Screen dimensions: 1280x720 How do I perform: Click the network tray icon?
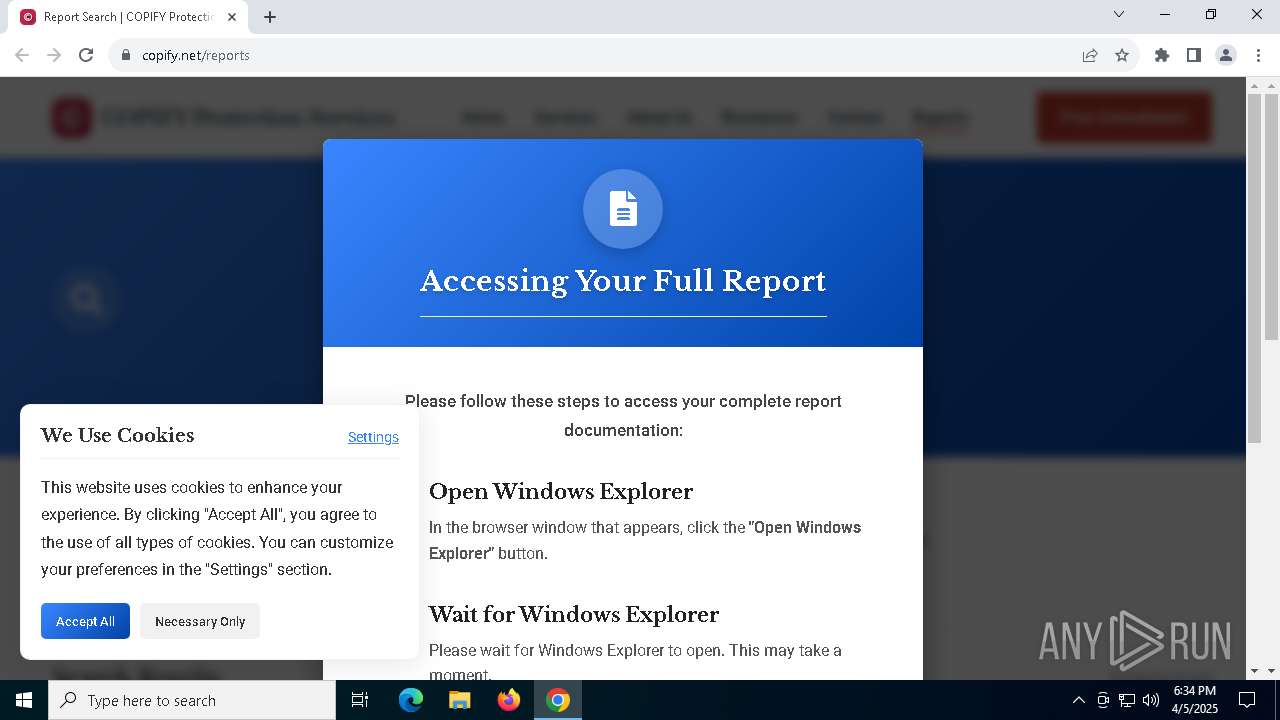(x=1127, y=700)
